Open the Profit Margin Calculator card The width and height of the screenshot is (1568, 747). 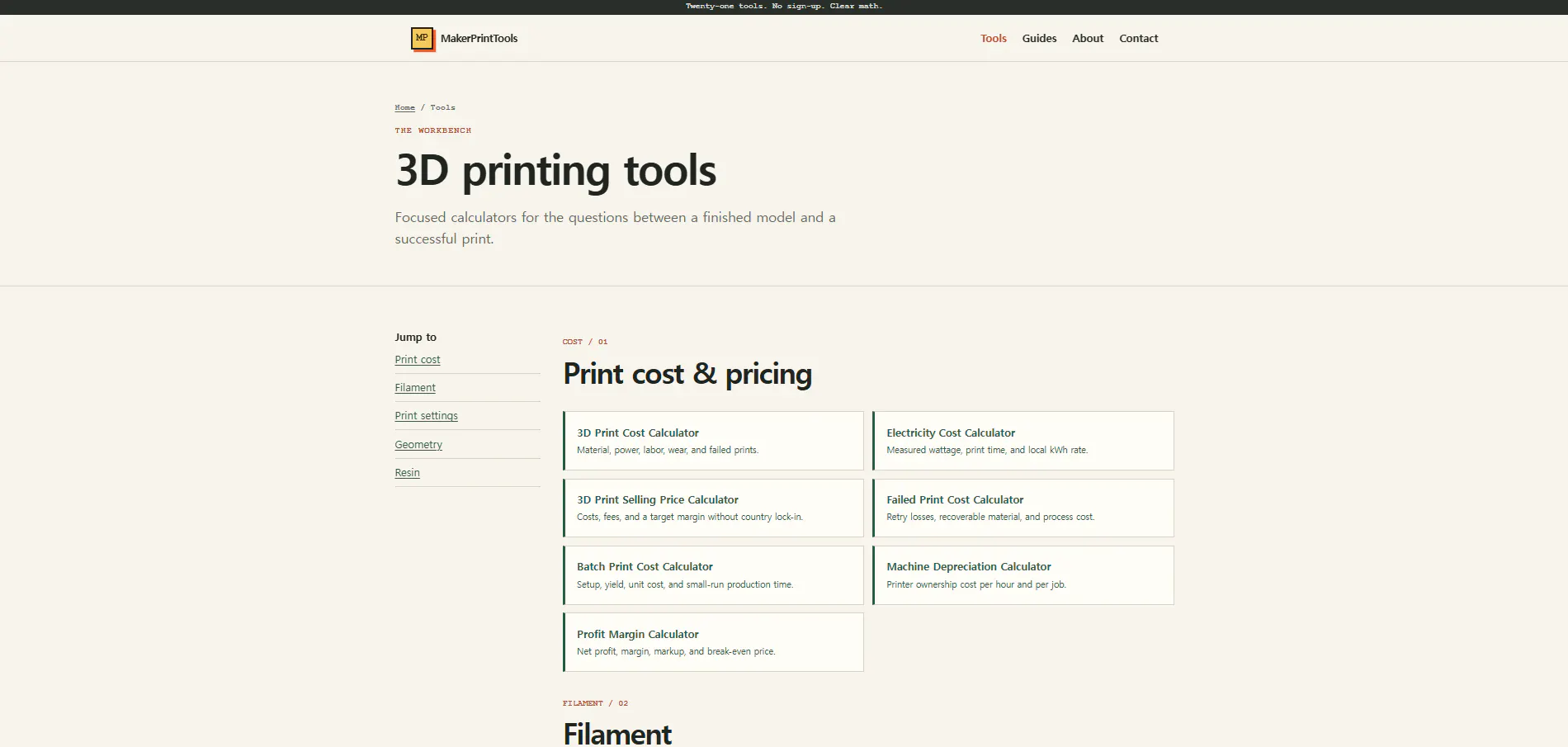[x=713, y=642]
